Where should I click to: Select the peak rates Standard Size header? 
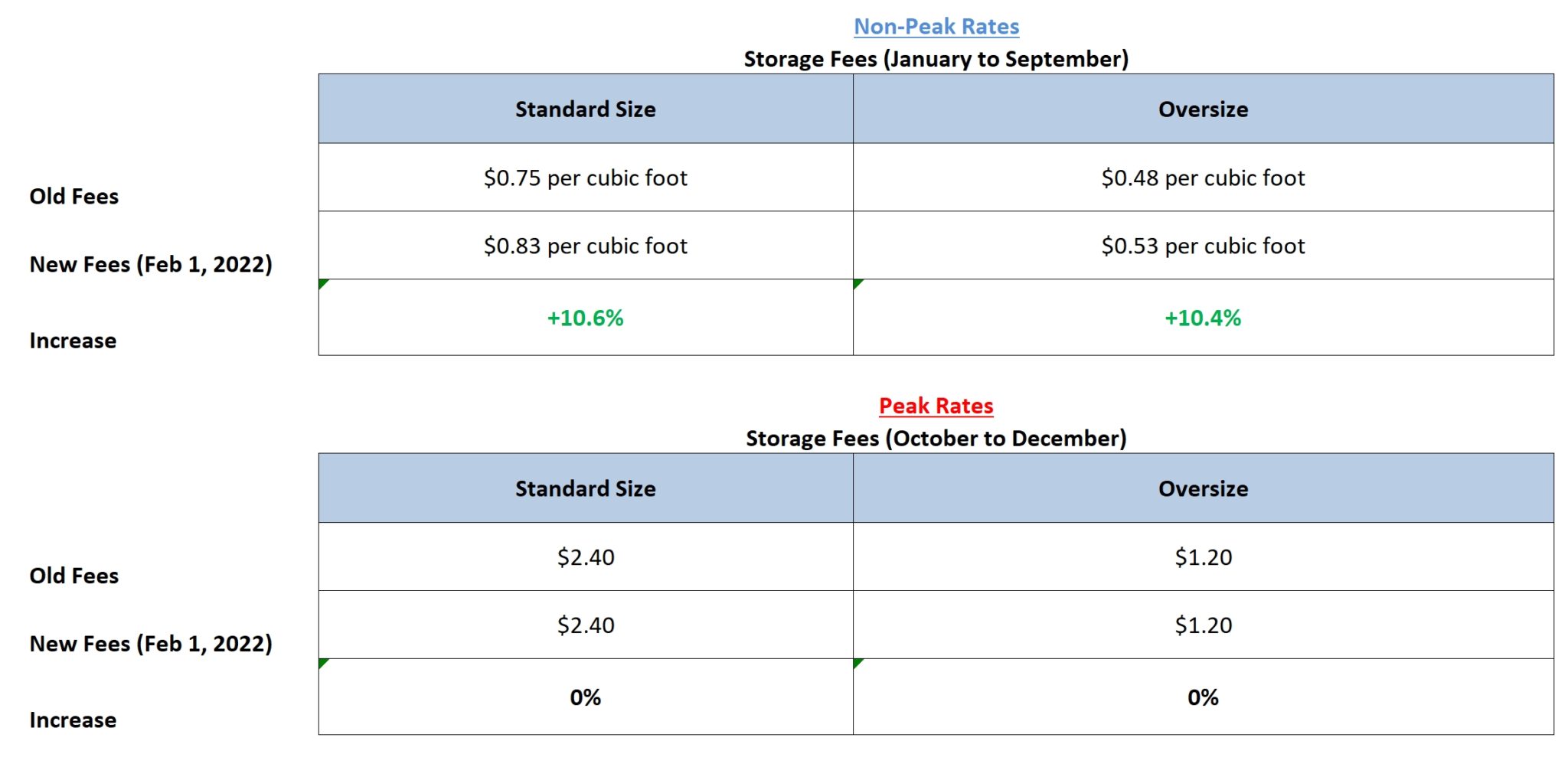pos(585,488)
